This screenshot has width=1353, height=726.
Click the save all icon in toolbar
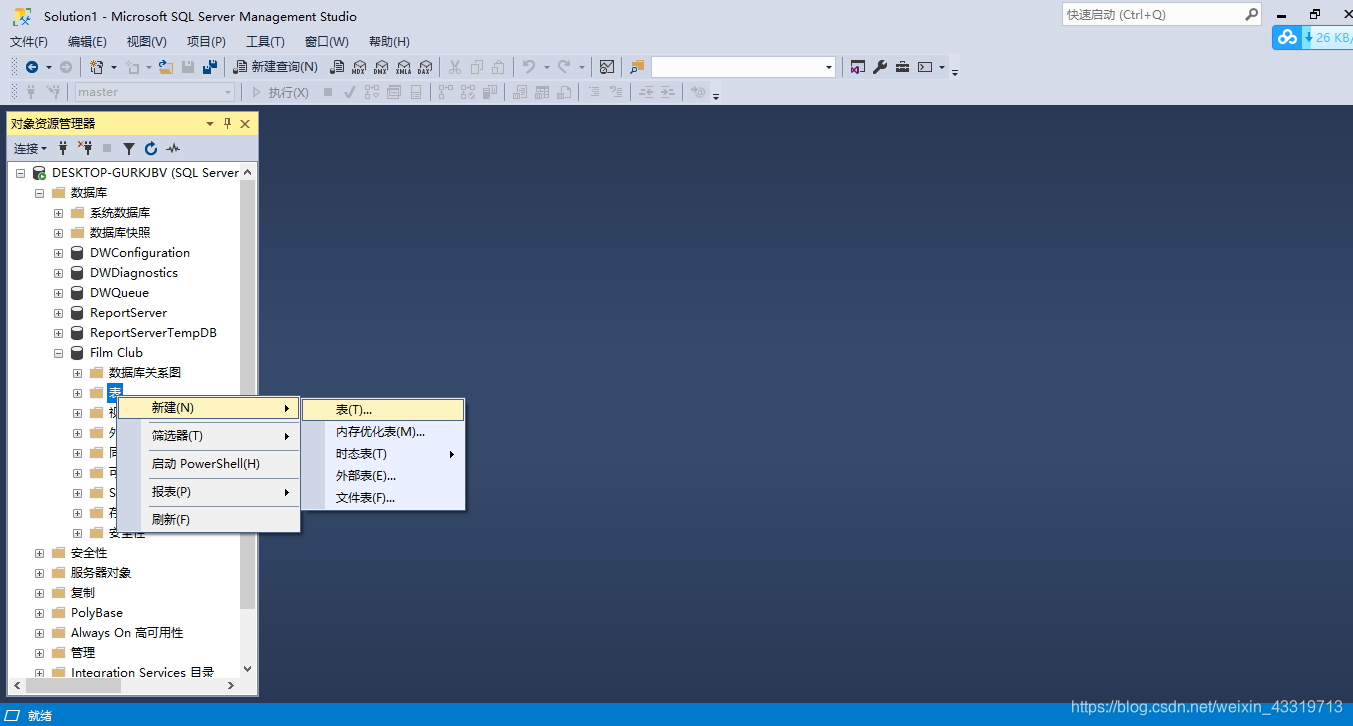tap(209, 67)
